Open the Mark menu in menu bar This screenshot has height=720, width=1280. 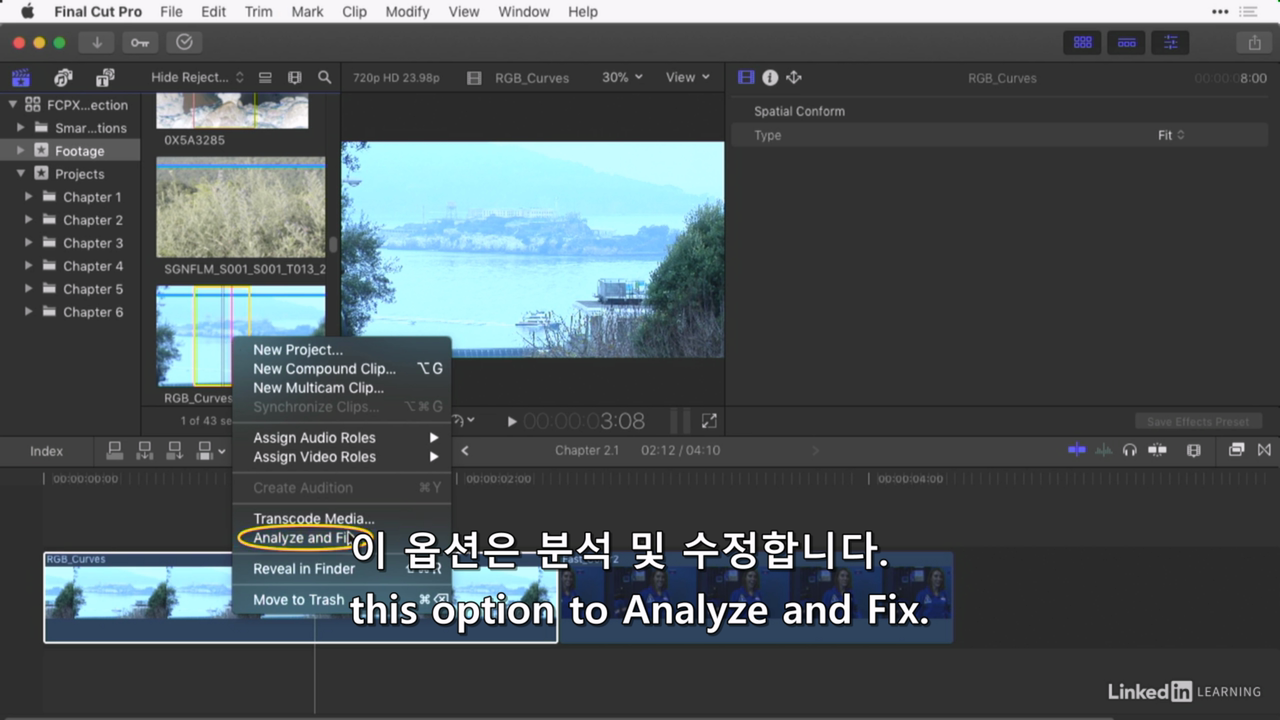[307, 12]
